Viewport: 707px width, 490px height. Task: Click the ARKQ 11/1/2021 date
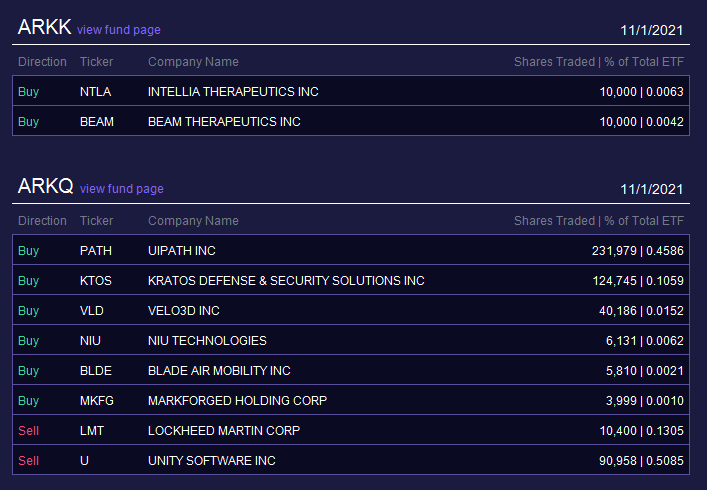coord(652,189)
